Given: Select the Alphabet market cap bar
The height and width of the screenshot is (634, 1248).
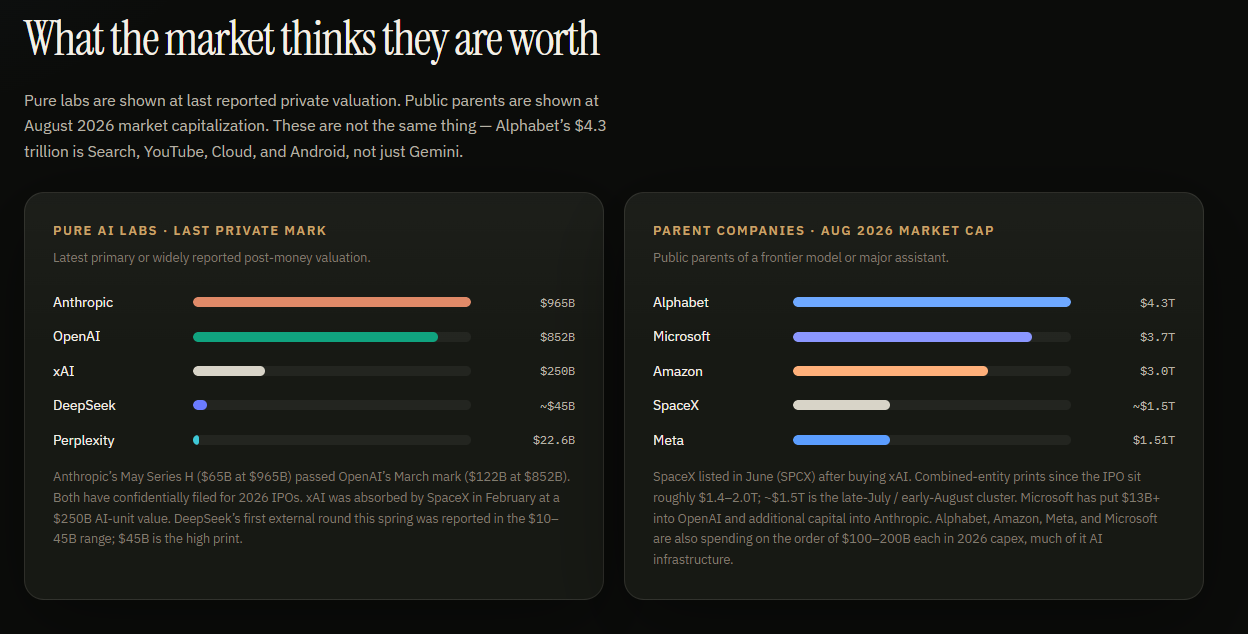Looking at the screenshot, I should click(x=932, y=302).
